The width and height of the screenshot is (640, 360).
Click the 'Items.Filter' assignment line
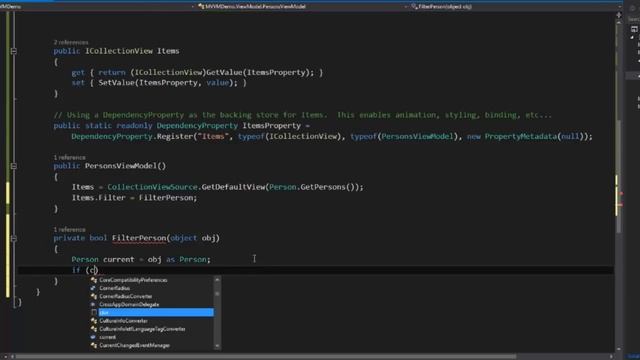pos(134,198)
